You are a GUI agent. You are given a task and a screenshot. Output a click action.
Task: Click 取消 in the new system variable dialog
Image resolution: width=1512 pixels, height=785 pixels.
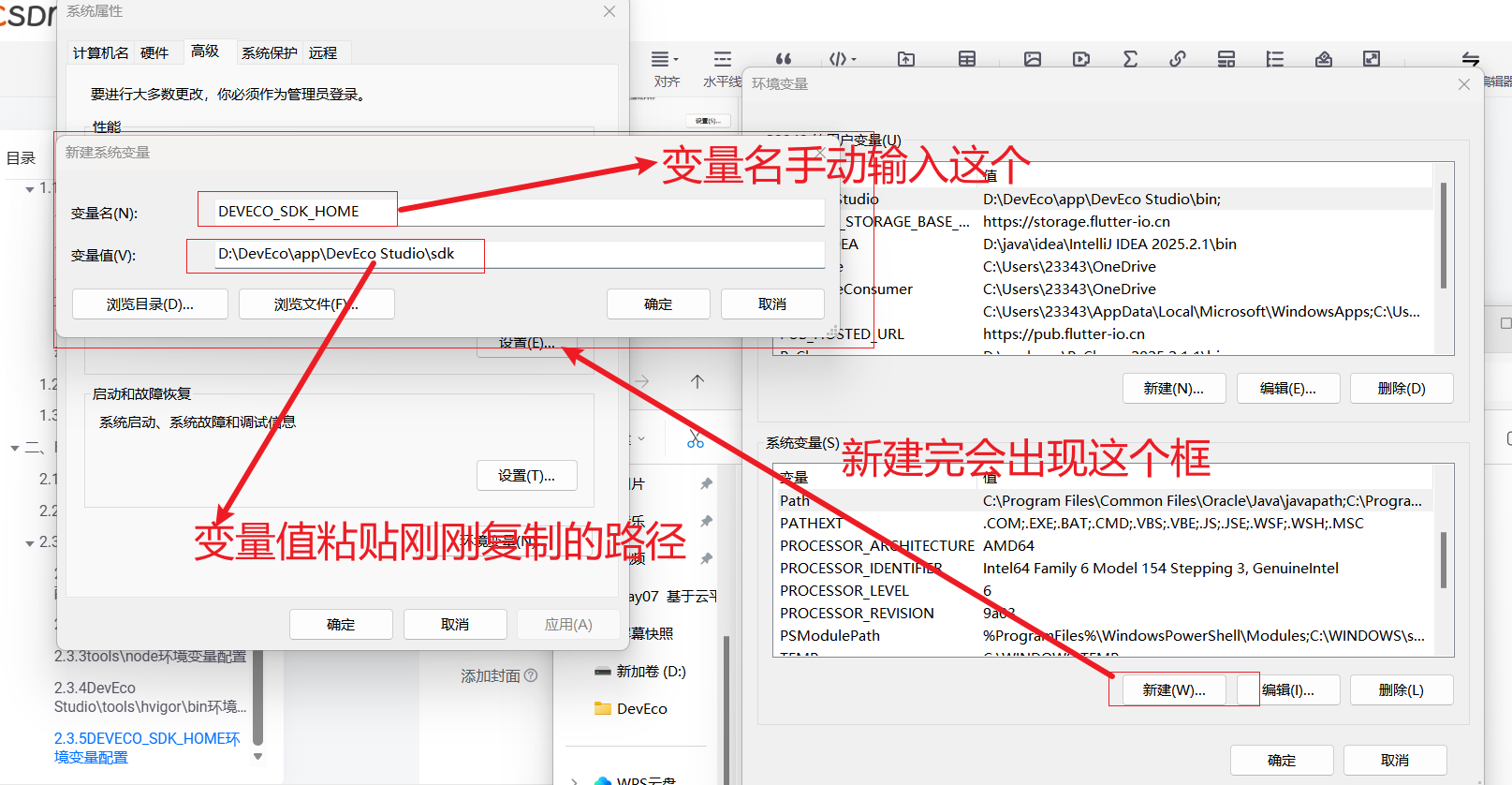772,304
